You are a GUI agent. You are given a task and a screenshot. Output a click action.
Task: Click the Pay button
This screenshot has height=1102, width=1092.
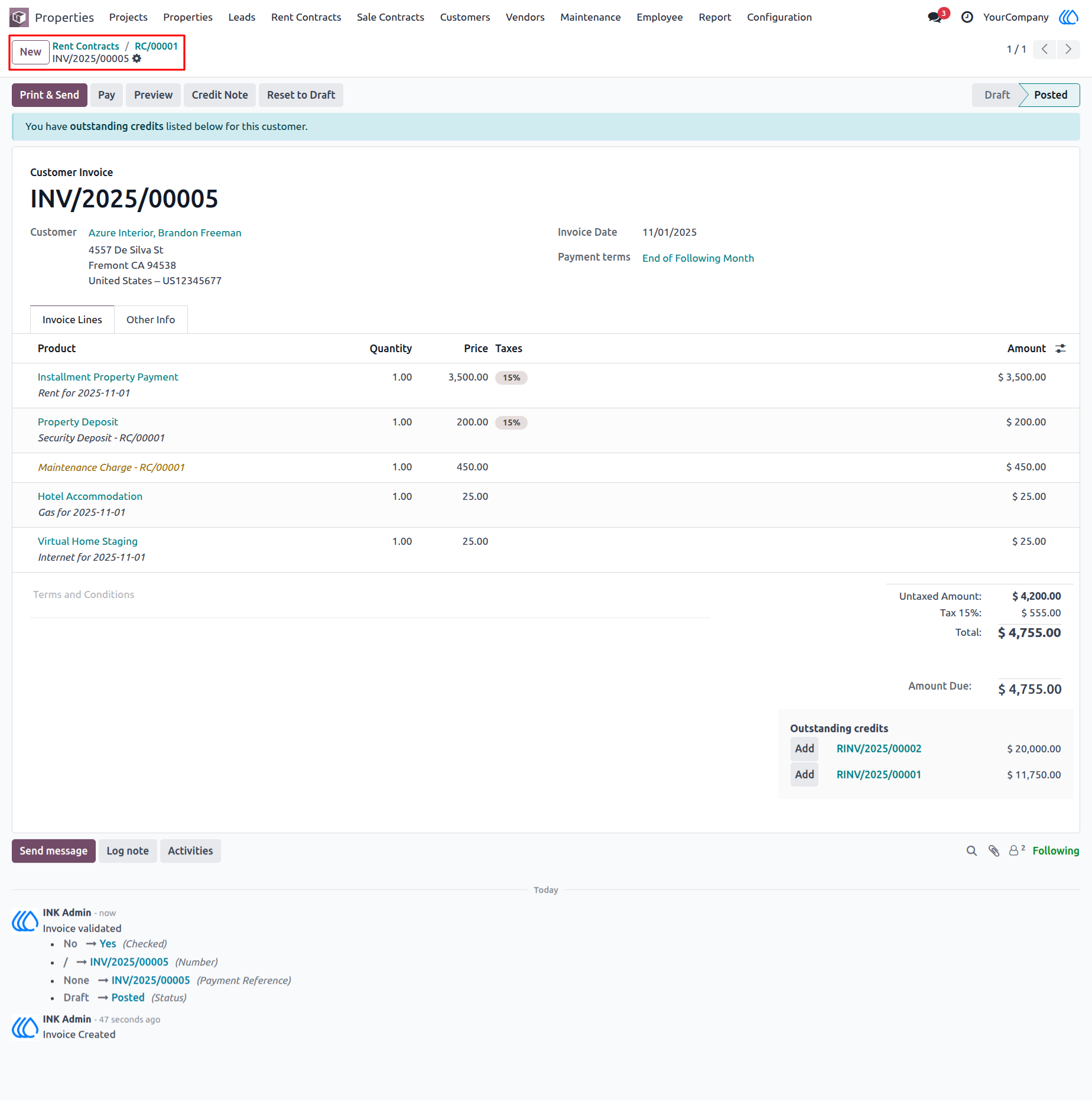tap(106, 95)
